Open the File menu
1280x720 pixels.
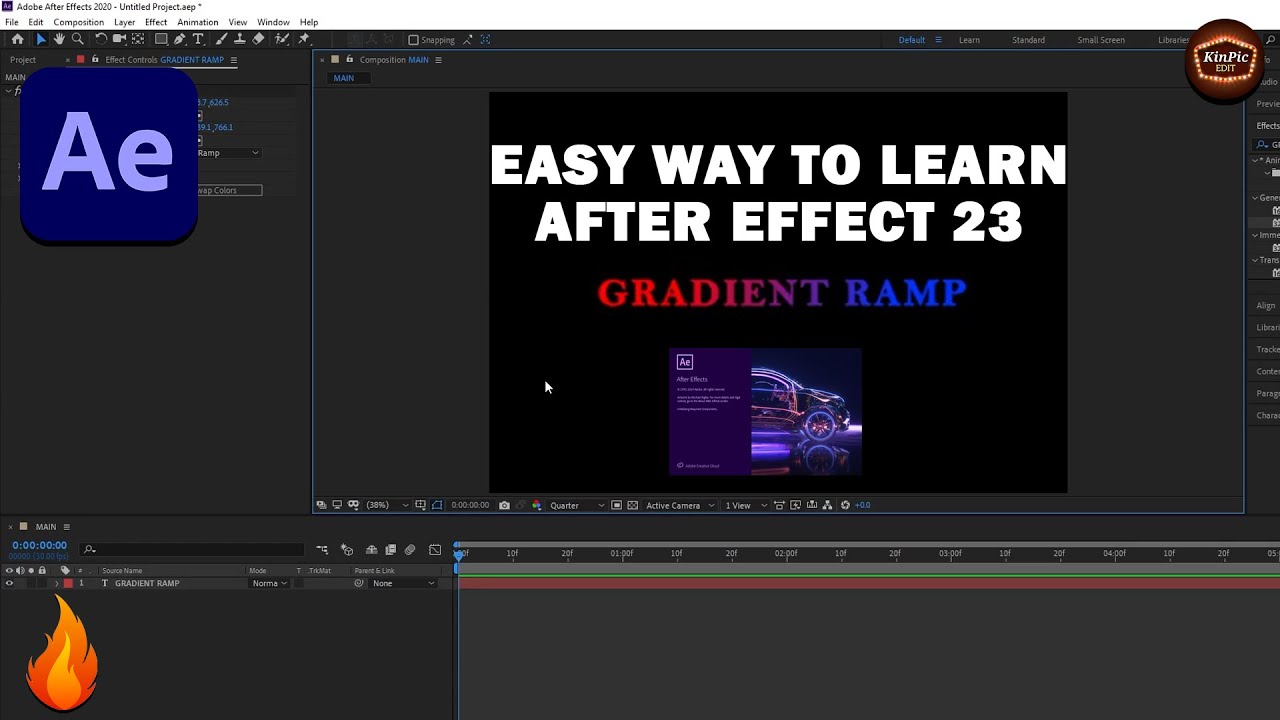(x=12, y=22)
